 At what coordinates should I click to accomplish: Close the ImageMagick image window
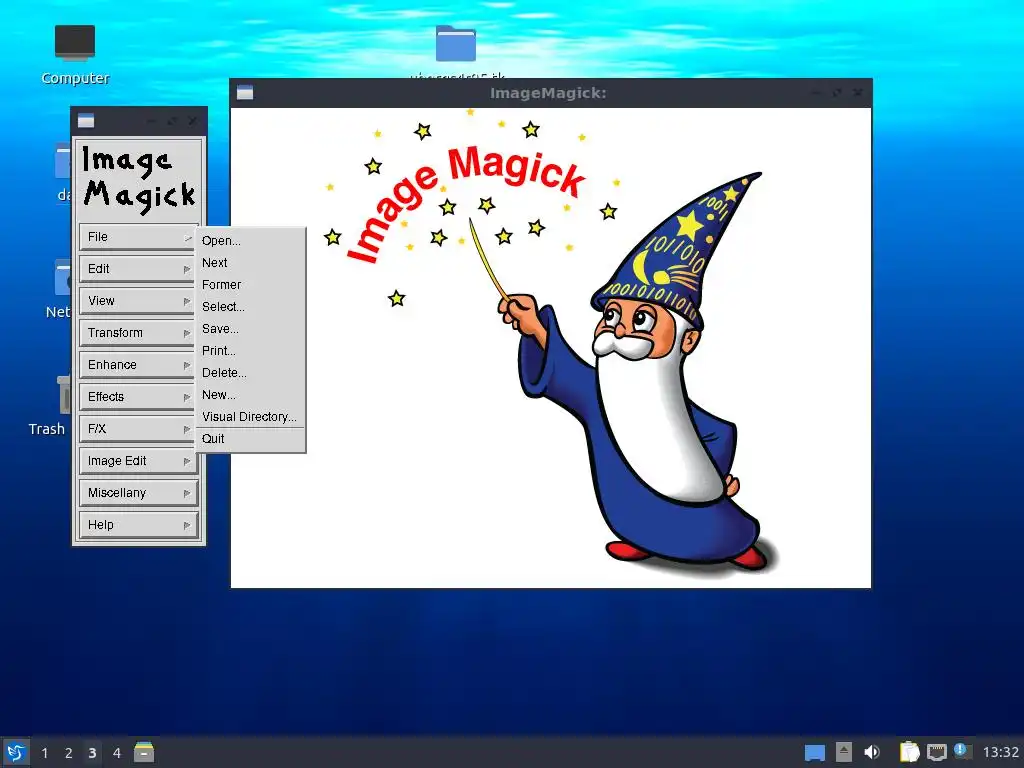(x=857, y=93)
